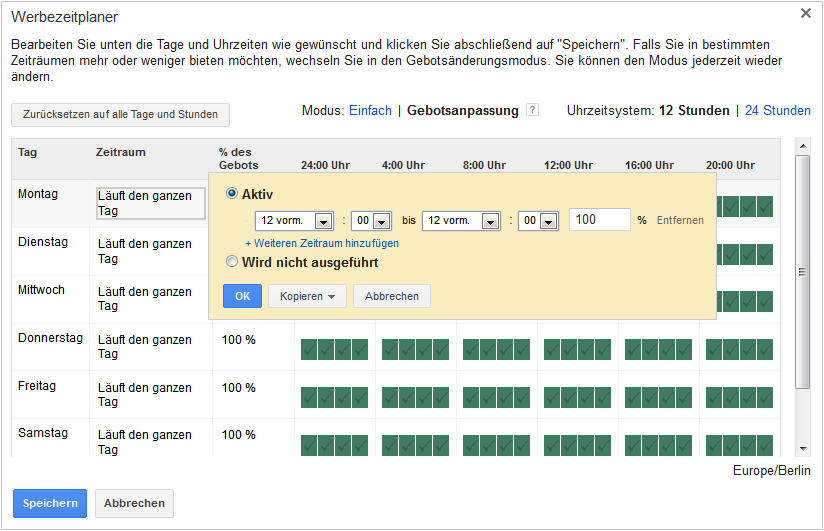
Task: Toggle first green checkmark cell in Donnerstag row
Action: 309,349
